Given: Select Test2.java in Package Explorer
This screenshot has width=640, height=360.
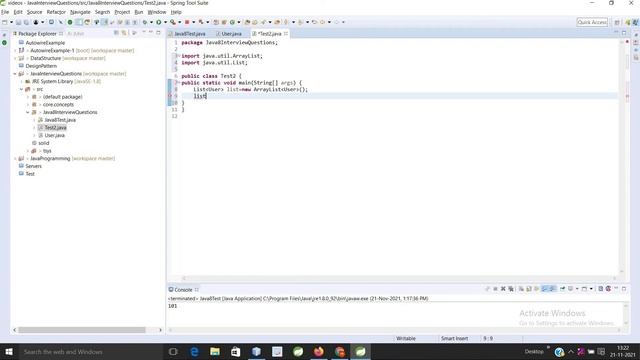Looking at the screenshot, I should point(55,128).
